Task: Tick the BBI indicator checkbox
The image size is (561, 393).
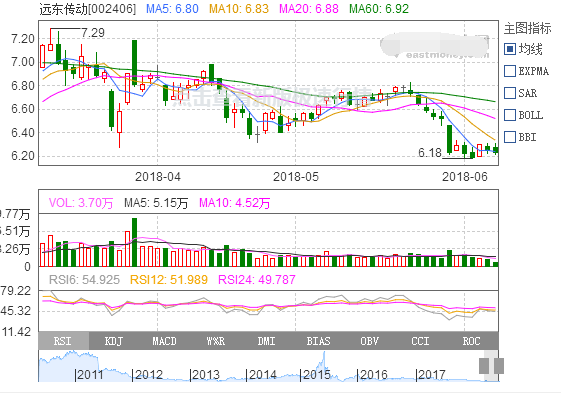Action: (509, 137)
